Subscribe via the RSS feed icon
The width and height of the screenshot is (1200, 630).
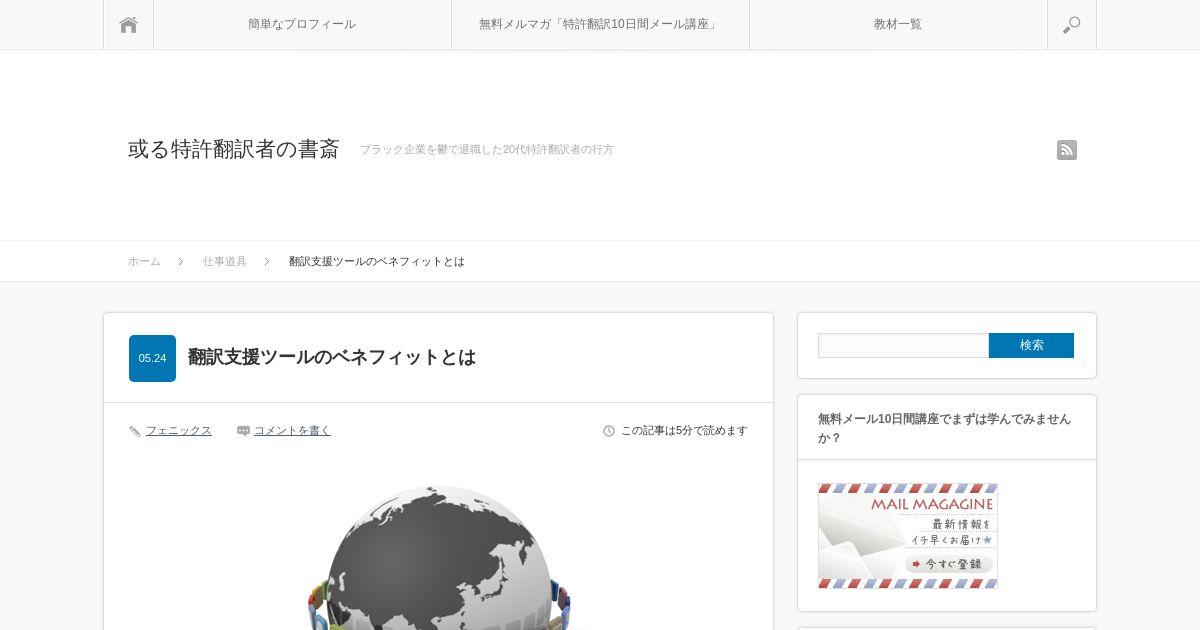pos(1067,150)
